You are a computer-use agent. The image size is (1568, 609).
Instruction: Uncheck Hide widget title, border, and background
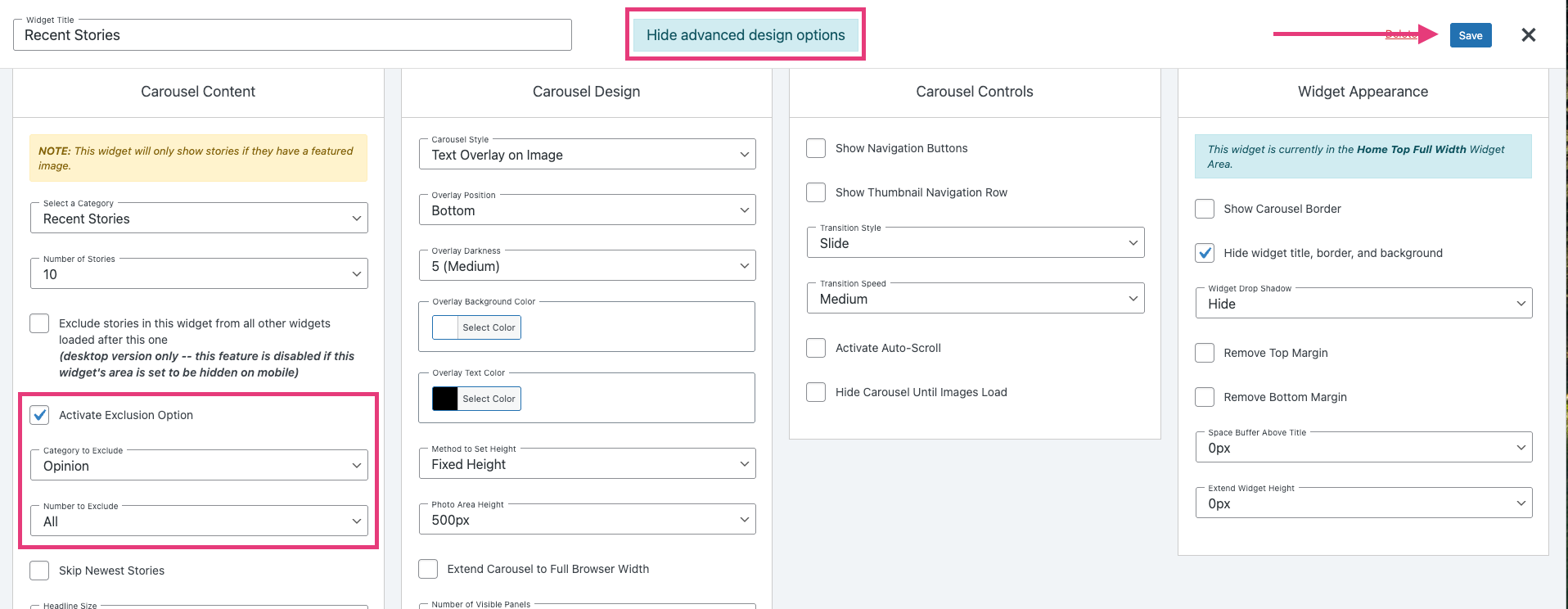click(1205, 253)
